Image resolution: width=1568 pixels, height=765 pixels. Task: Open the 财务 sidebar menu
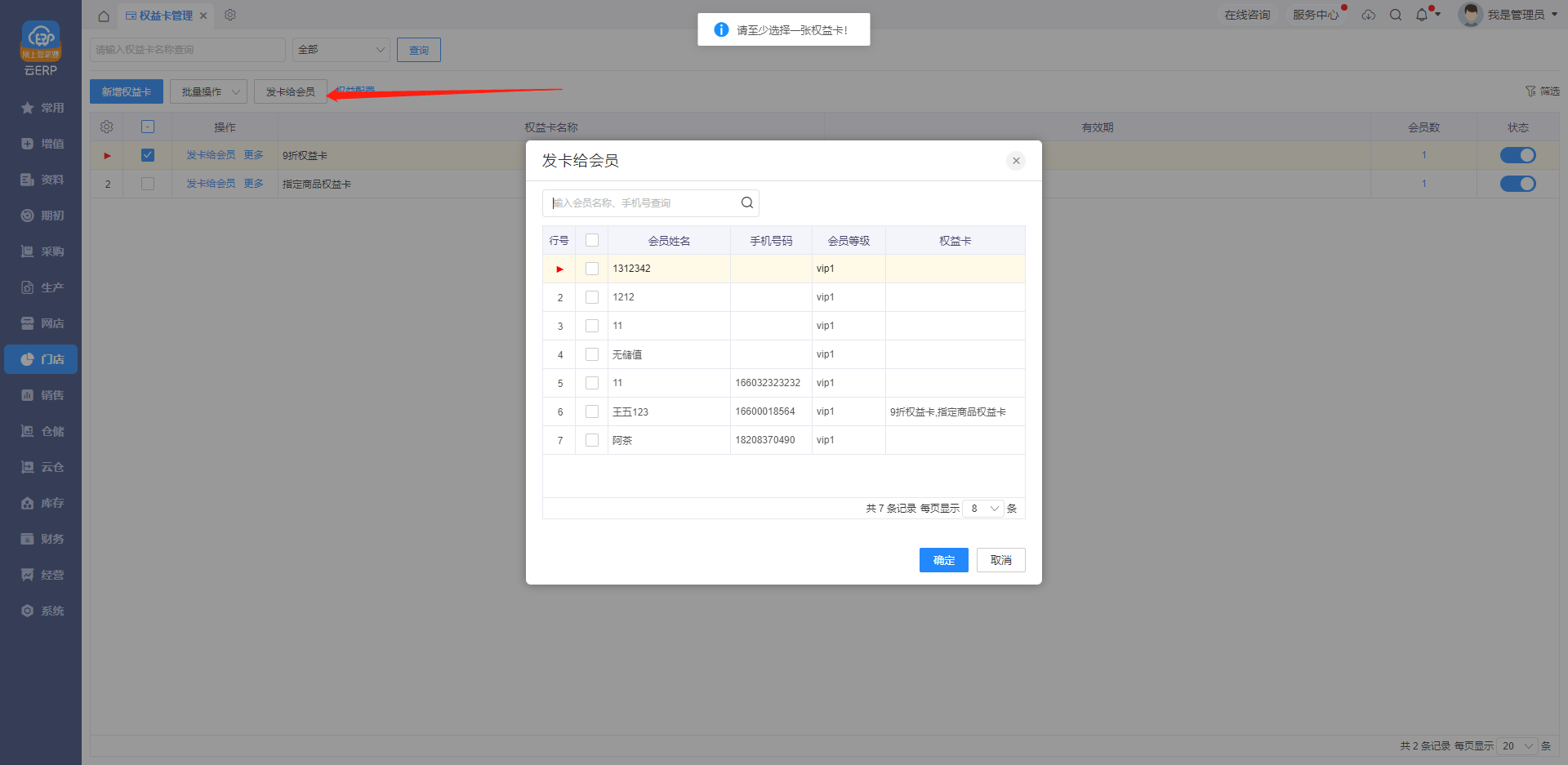tap(41, 539)
